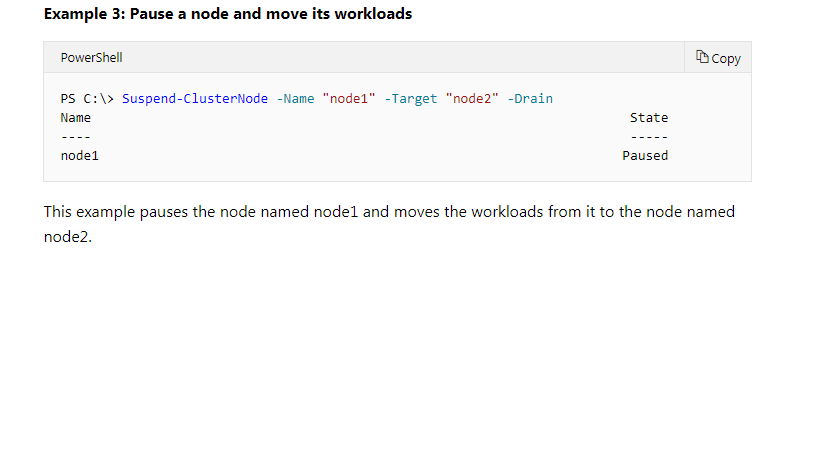819x460 pixels.
Task: Click the 'State' column header in output
Action: click(649, 118)
